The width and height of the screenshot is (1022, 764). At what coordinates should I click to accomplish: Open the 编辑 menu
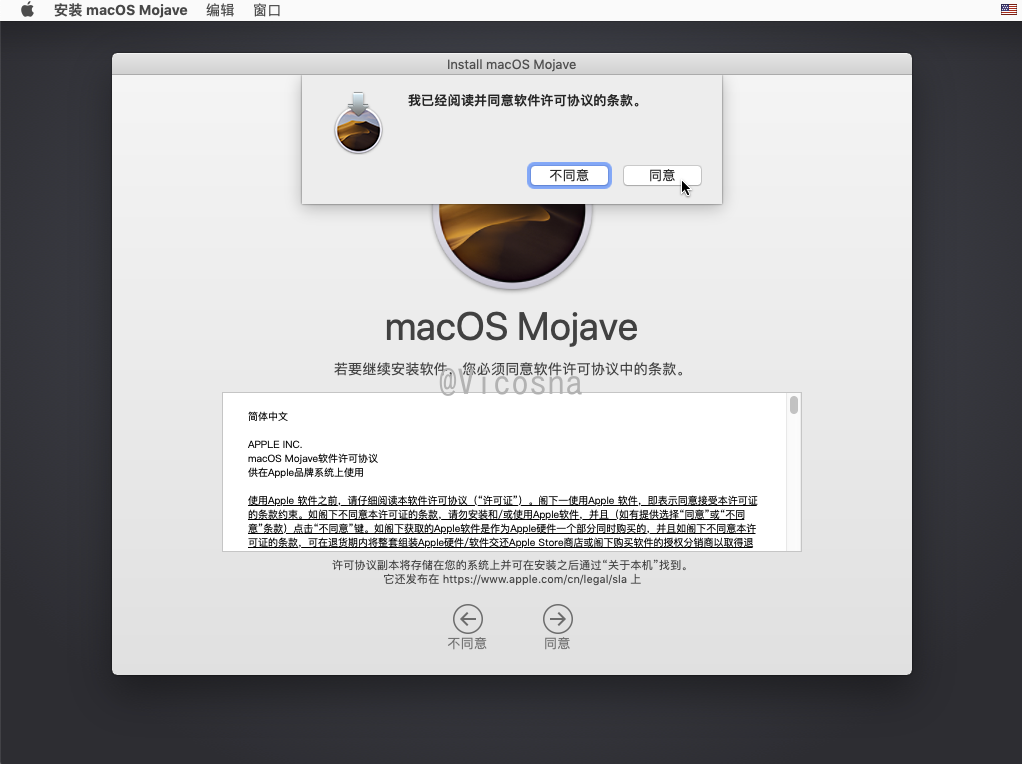click(220, 10)
